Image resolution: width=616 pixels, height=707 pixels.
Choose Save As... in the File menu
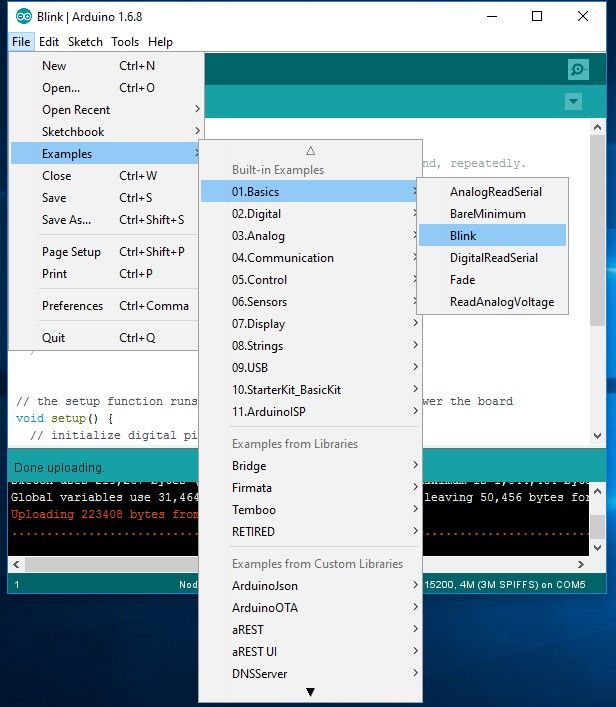coord(105,220)
